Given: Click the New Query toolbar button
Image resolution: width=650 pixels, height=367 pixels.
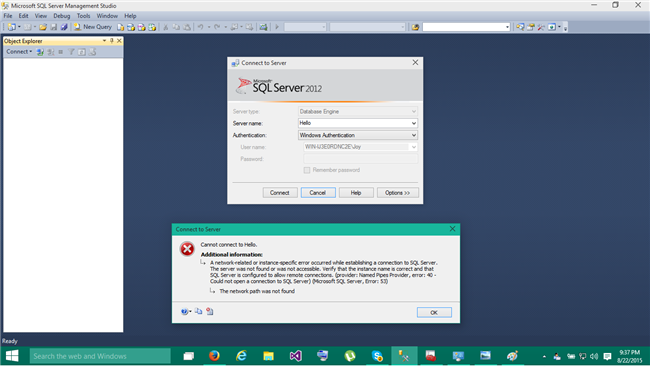Looking at the screenshot, I should tap(93, 27).
